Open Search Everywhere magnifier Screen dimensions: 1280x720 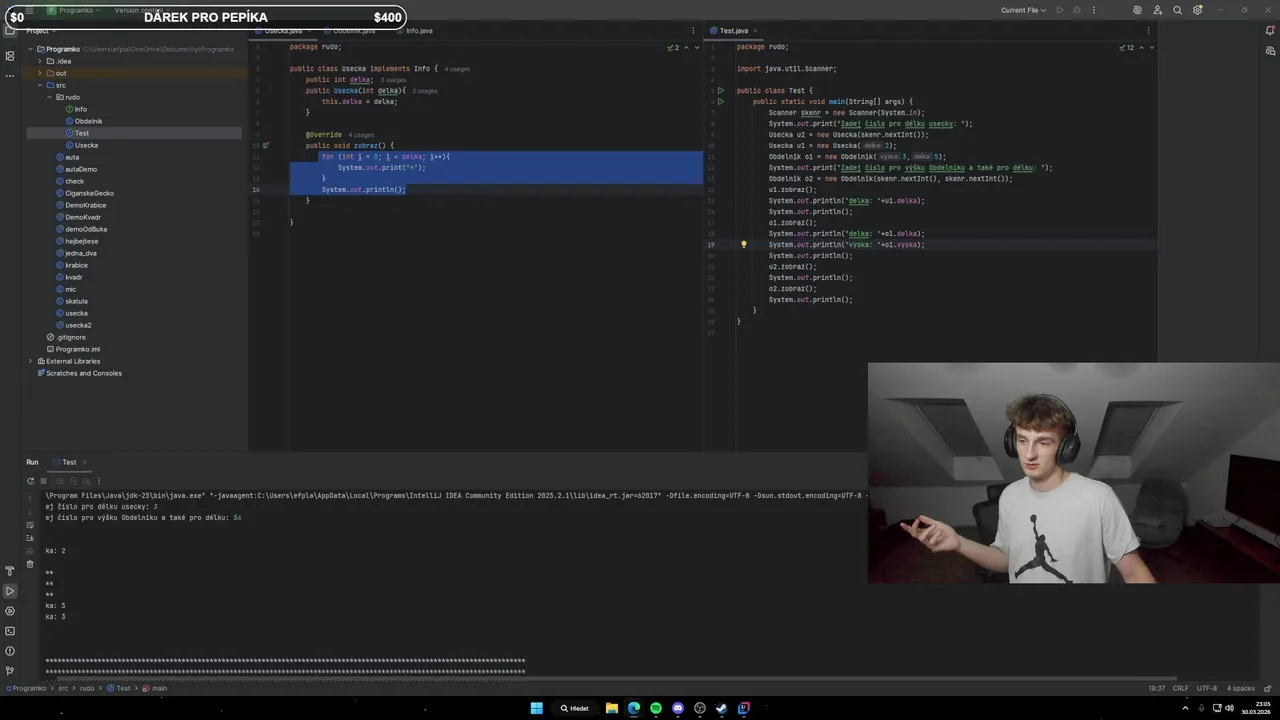(1178, 10)
